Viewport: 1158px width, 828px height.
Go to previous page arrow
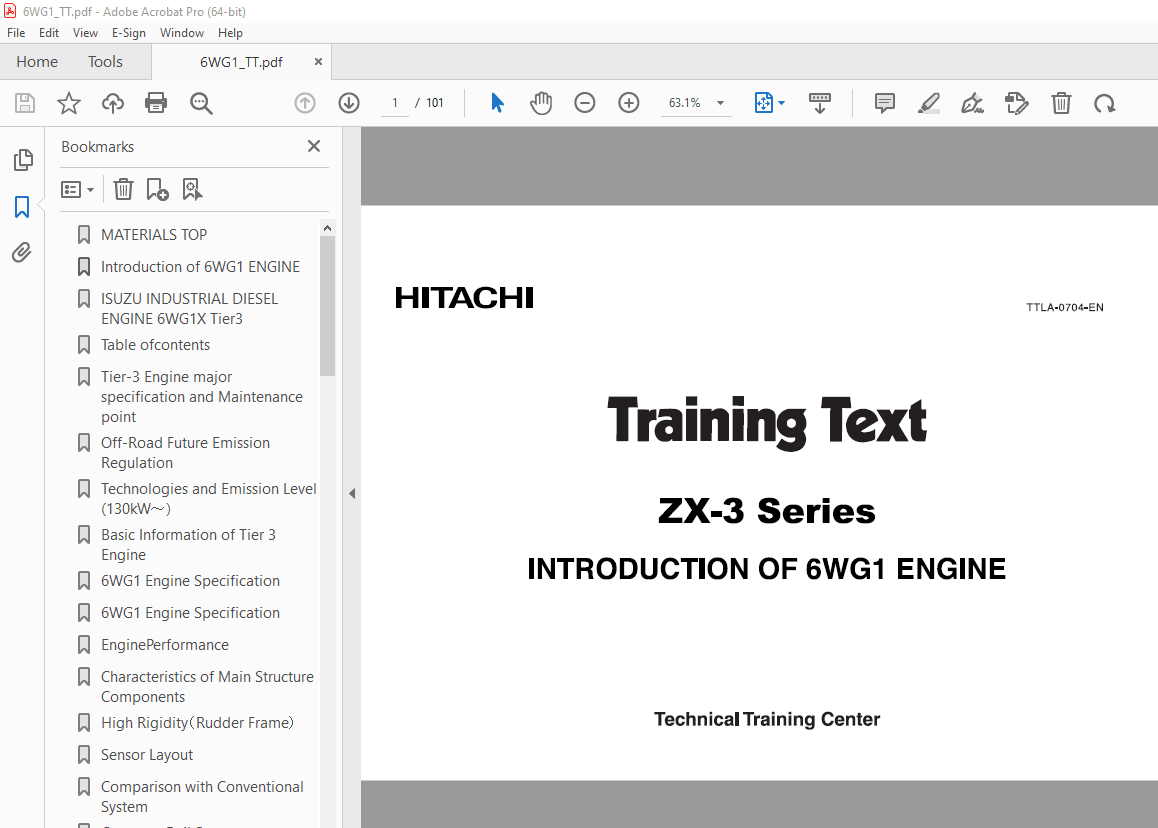click(305, 103)
